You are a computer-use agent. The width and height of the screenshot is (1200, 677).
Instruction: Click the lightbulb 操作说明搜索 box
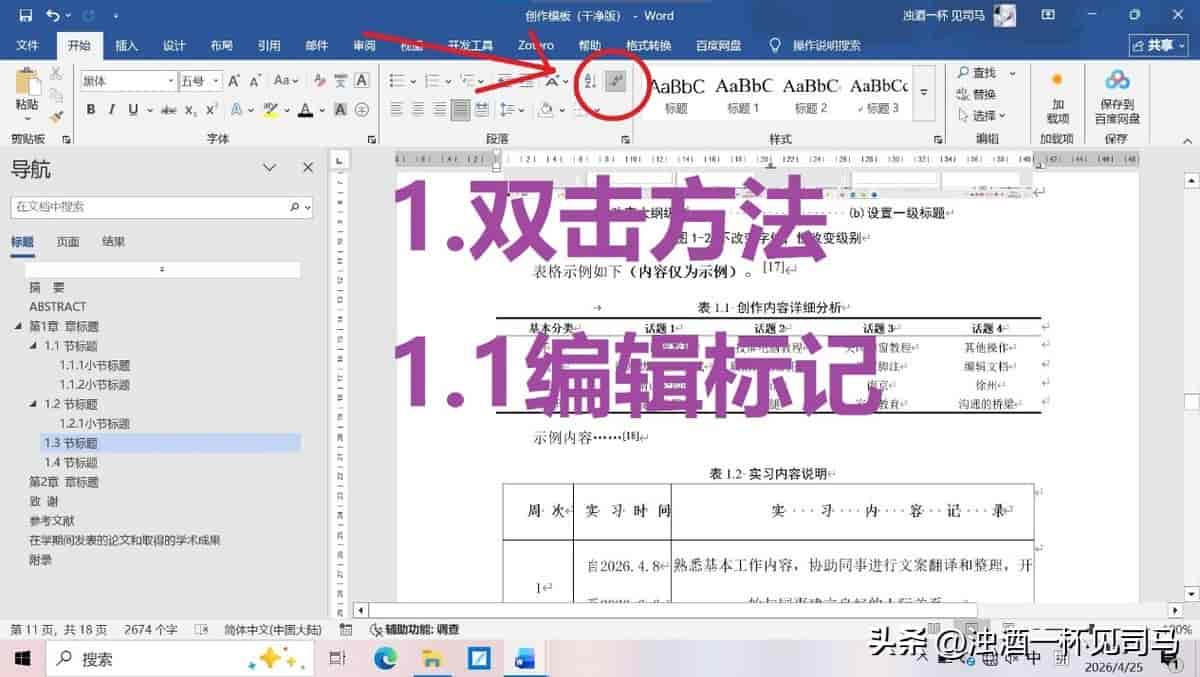click(814, 46)
